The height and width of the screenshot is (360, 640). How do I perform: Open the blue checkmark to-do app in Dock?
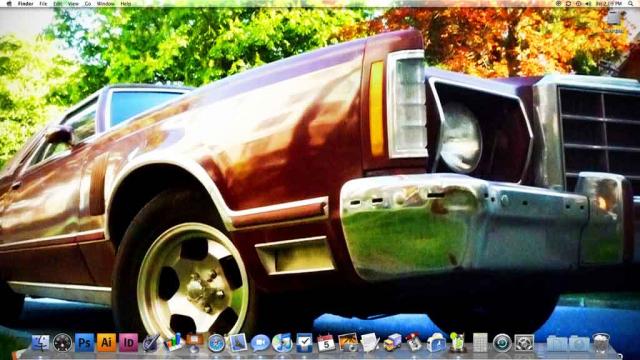click(304, 343)
